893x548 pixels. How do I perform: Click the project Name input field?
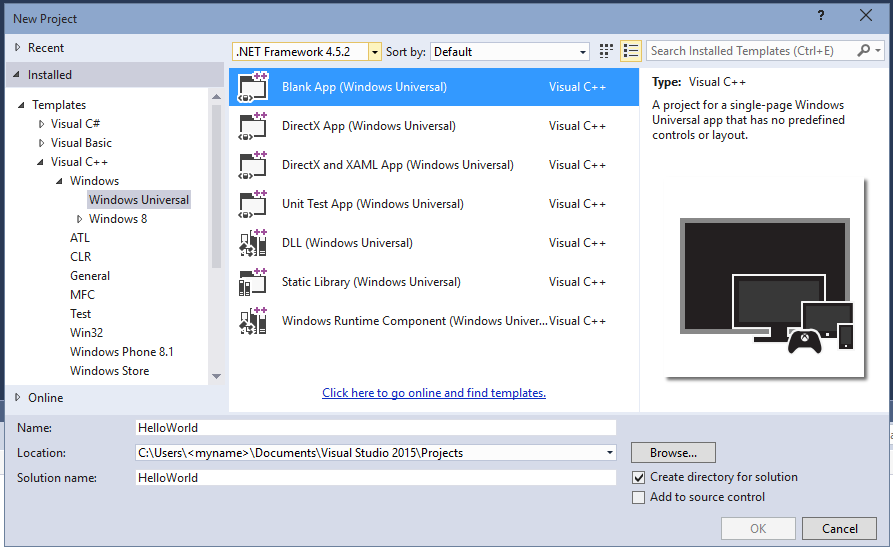coord(376,428)
